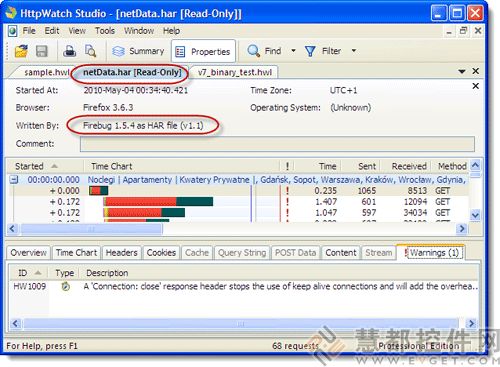Click the Print Preview magnifier icon
This screenshot has width=500, height=367.
point(90,51)
